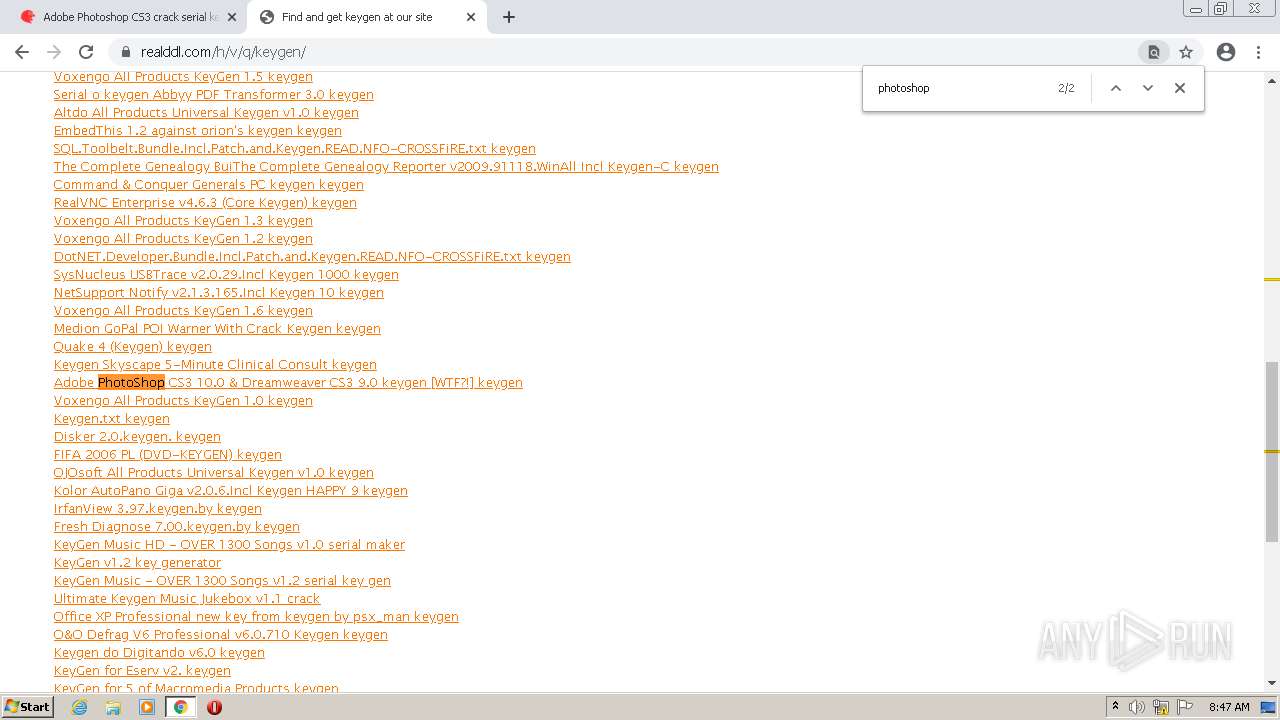
Task: Open OJOsoft Universal Keygen v1.0 link
Action: 214,473
